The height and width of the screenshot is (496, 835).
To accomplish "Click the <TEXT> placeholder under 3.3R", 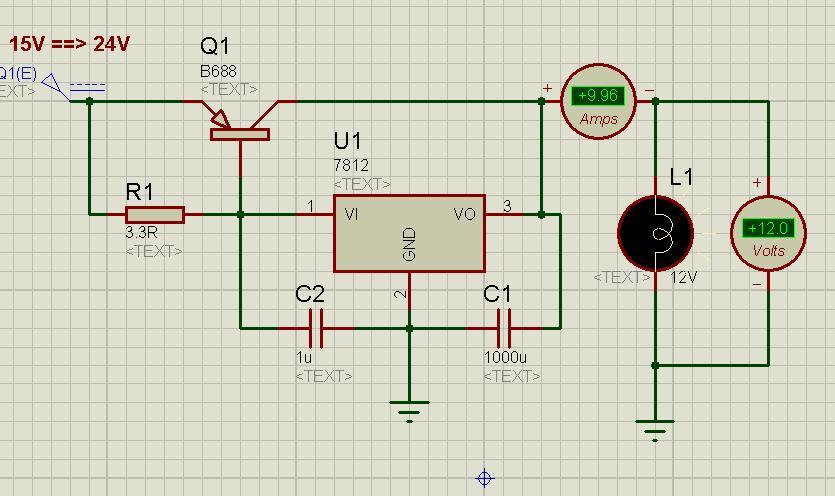I will (x=154, y=251).
